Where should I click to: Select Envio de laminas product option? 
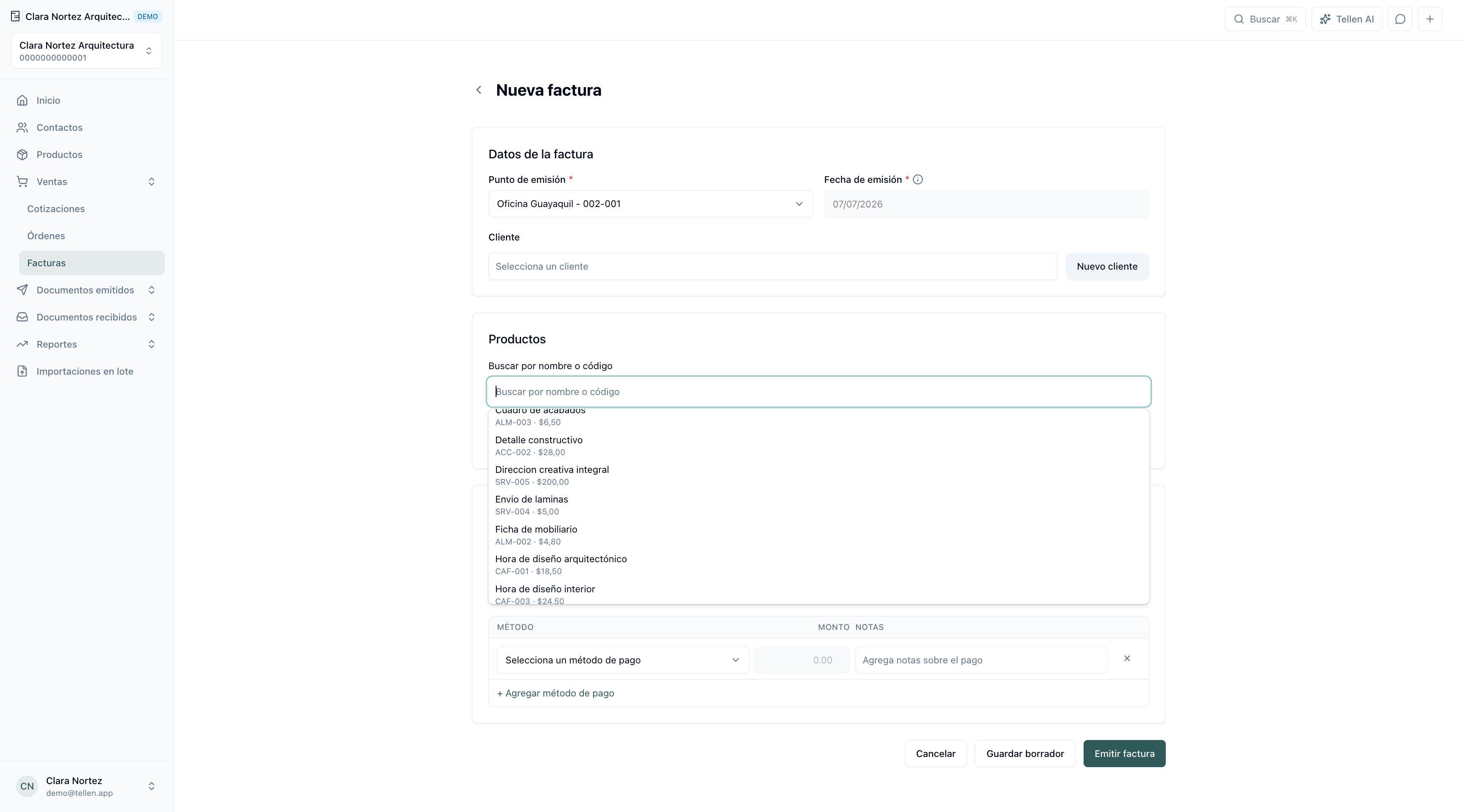point(818,505)
